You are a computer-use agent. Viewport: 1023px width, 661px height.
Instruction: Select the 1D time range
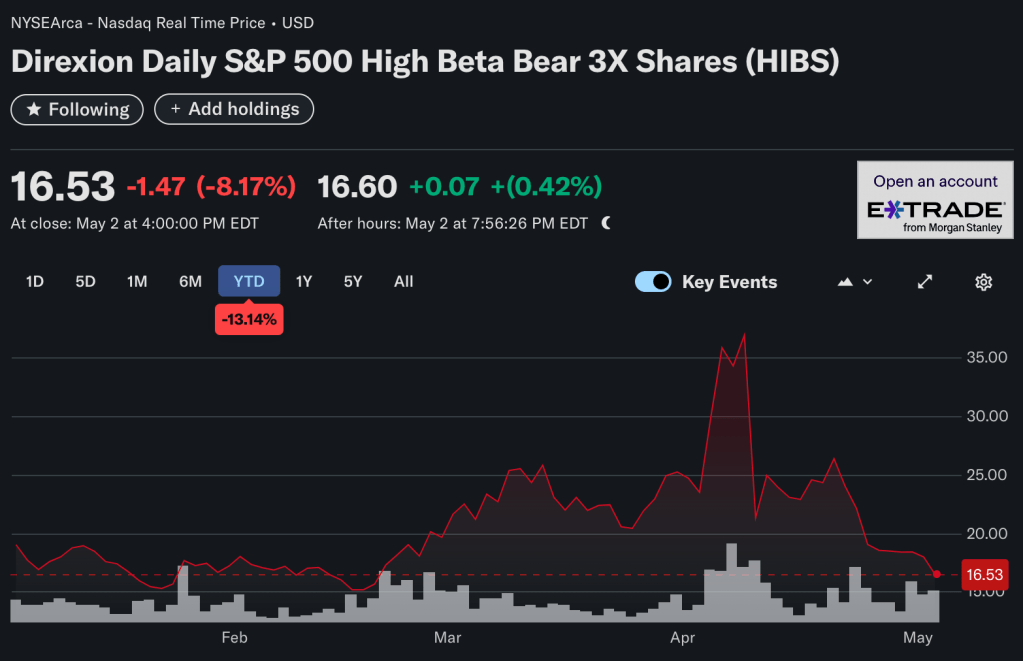coord(35,282)
